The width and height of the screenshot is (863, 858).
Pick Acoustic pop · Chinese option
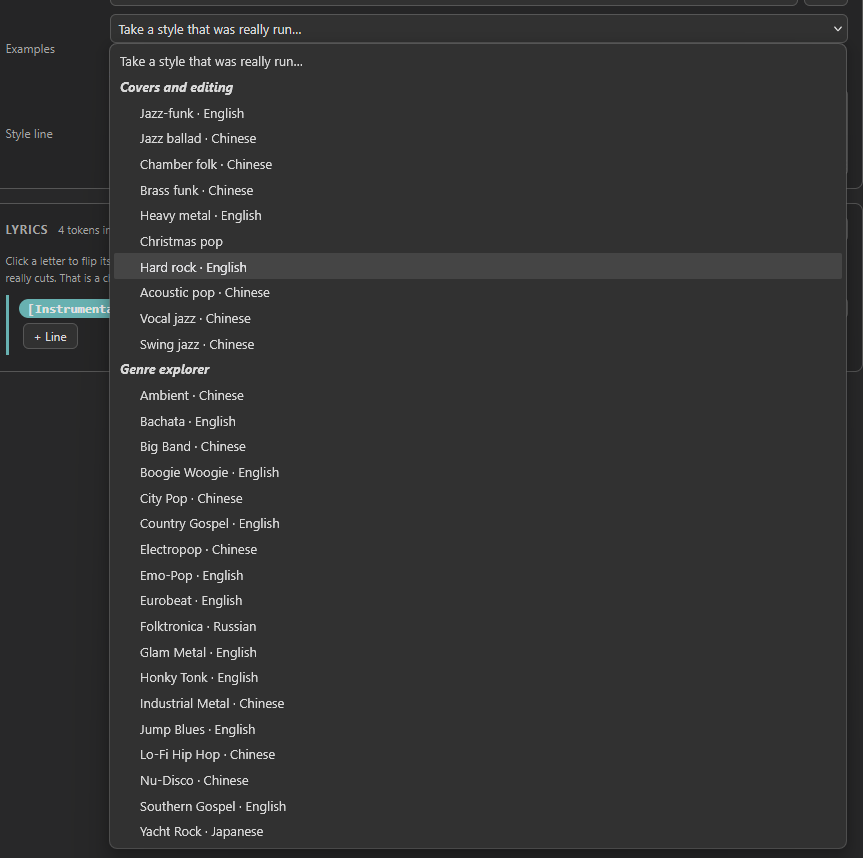(478, 293)
